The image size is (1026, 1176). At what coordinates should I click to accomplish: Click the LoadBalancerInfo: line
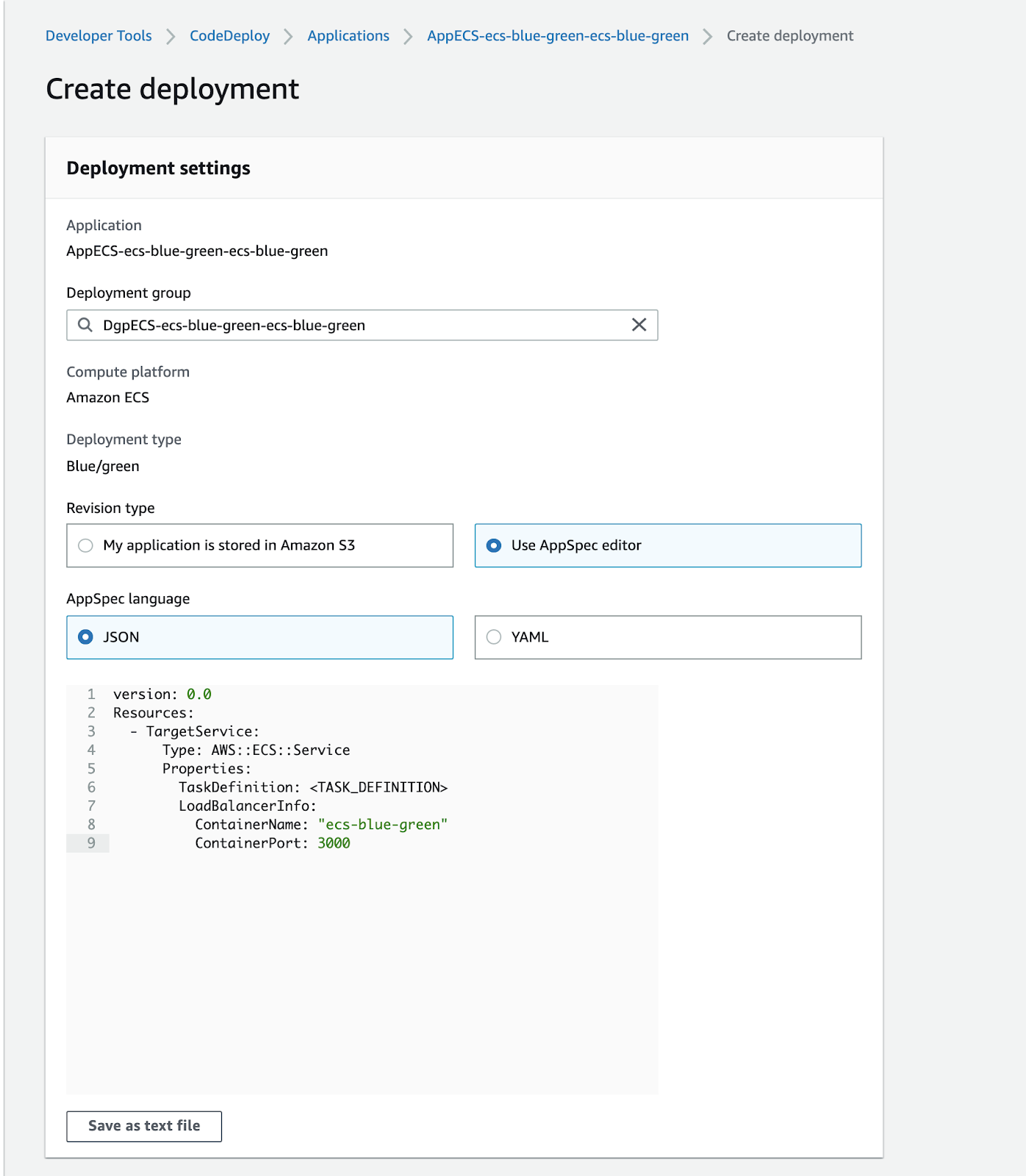(248, 806)
